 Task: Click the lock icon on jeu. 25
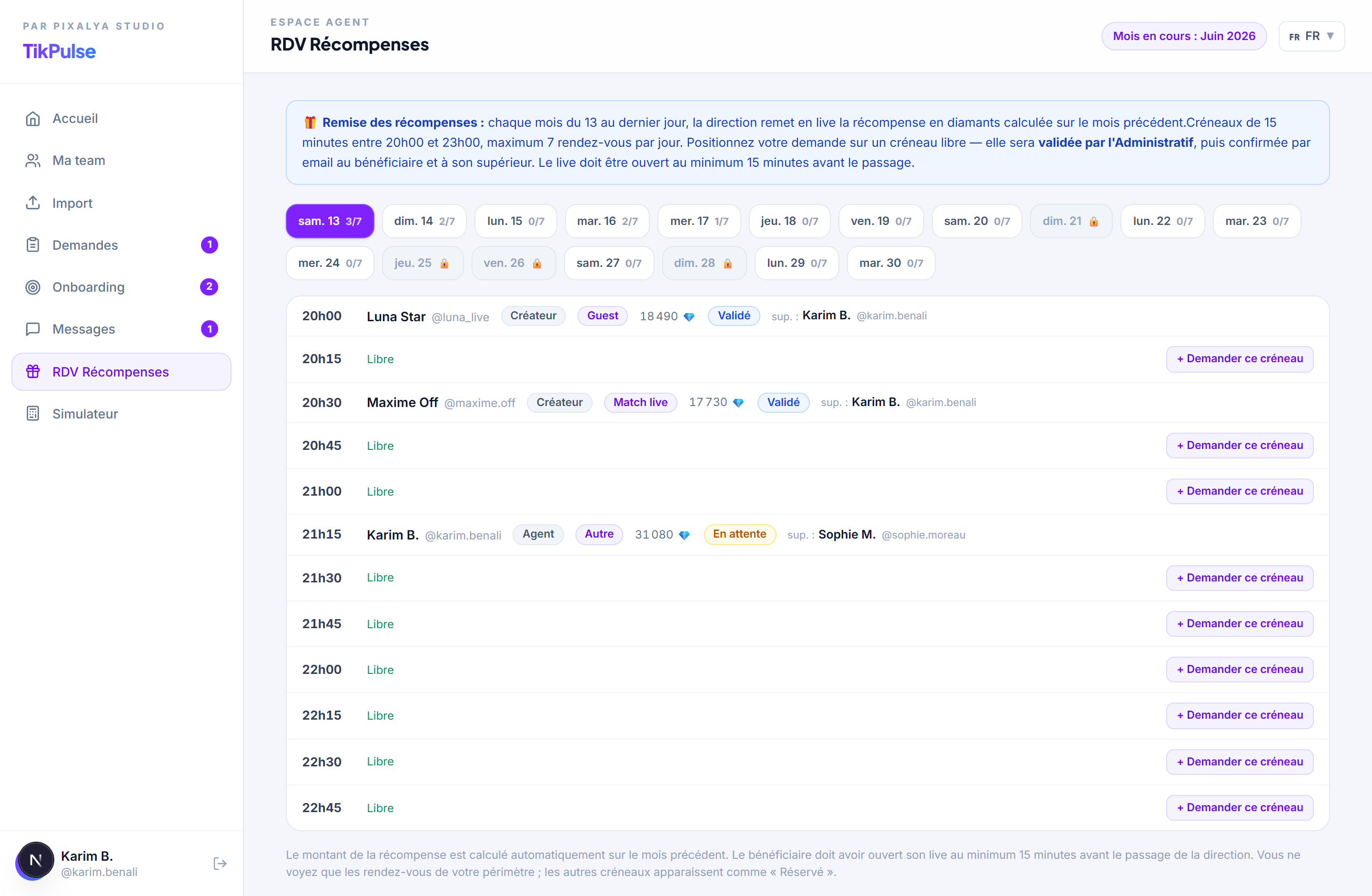click(444, 264)
